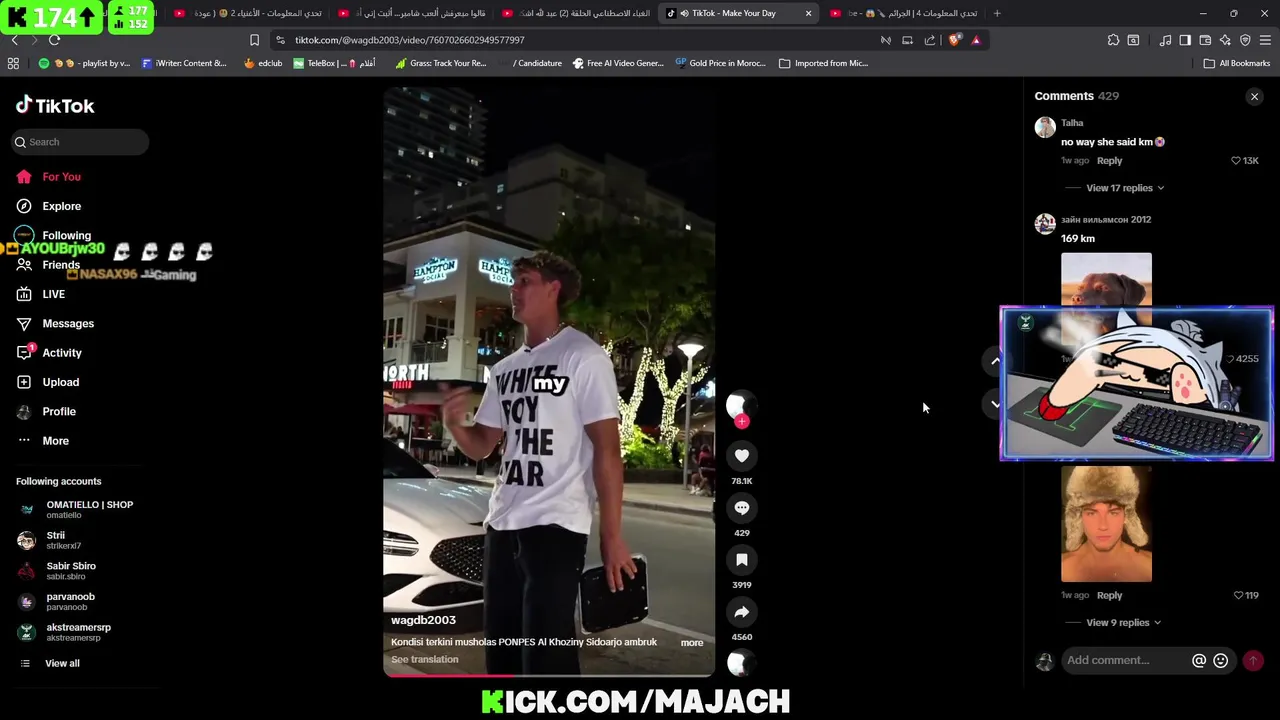The height and width of the screenshot is (720, 1280).
Task: Open a new browser tab
Action: pyautogui.click(x=997, y=13)
